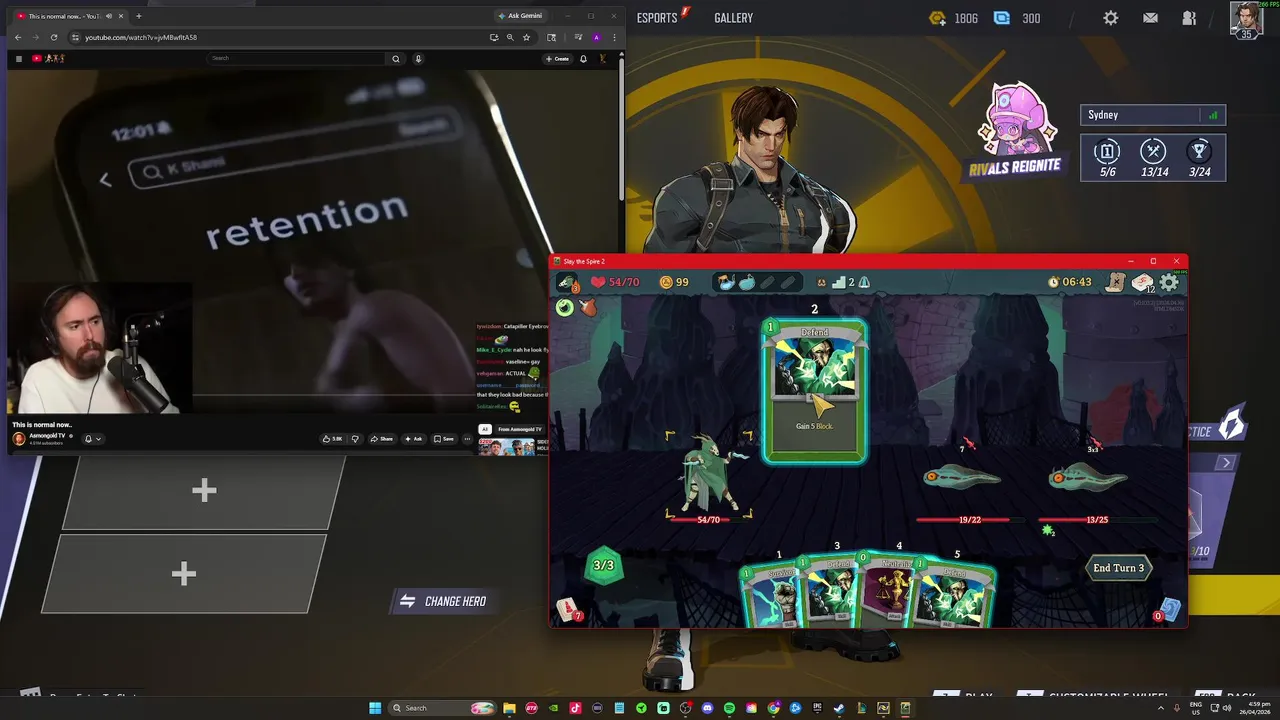Open a new Chrome tab
1280x720 pixels.
139,16
